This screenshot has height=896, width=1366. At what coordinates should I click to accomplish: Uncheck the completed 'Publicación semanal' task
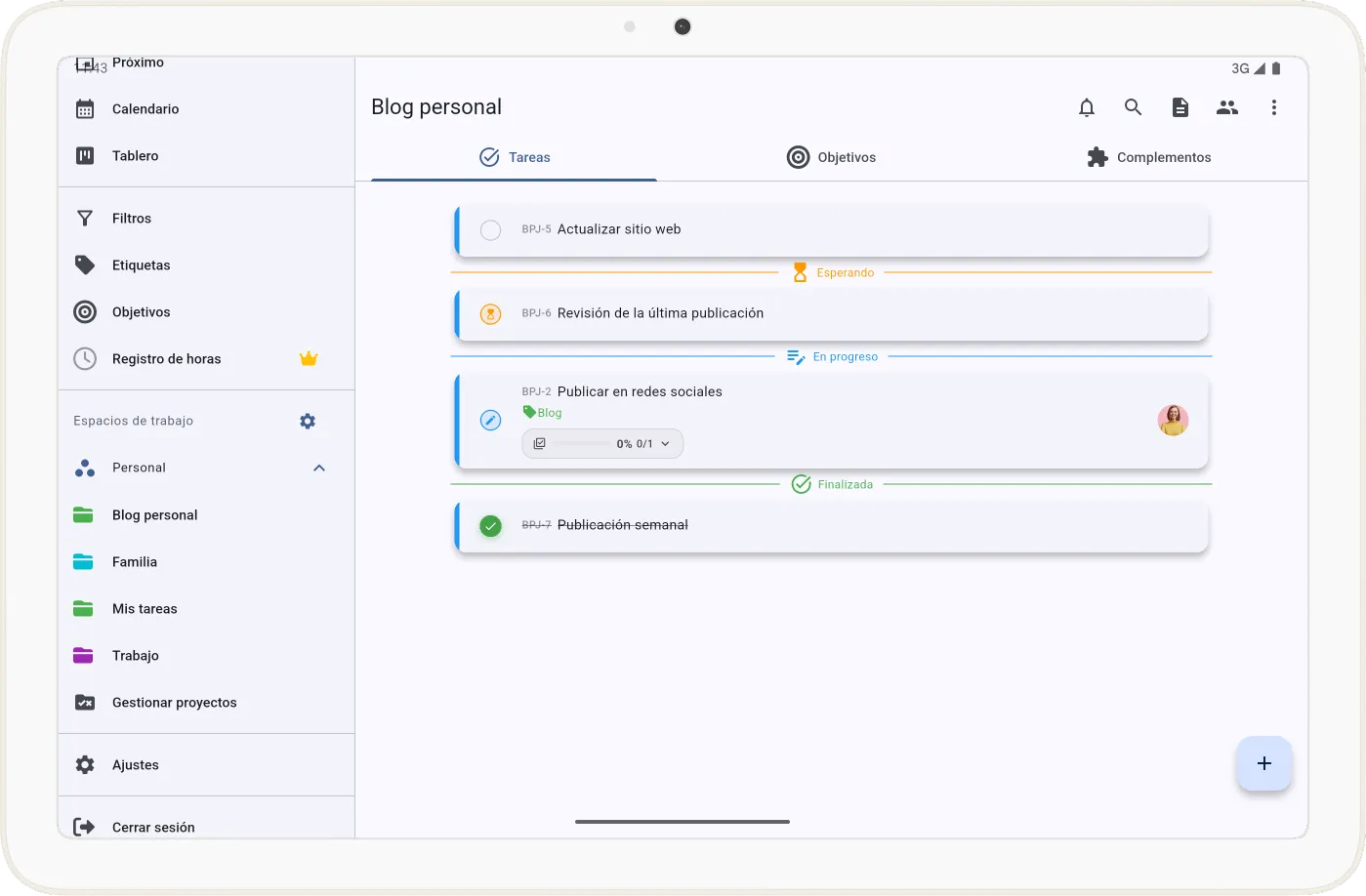click(490, 526)
